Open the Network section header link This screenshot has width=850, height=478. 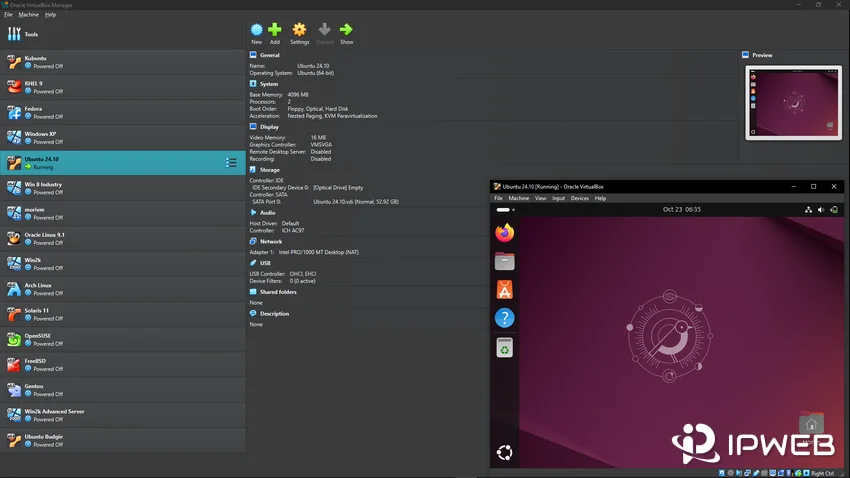pos(271,242)
